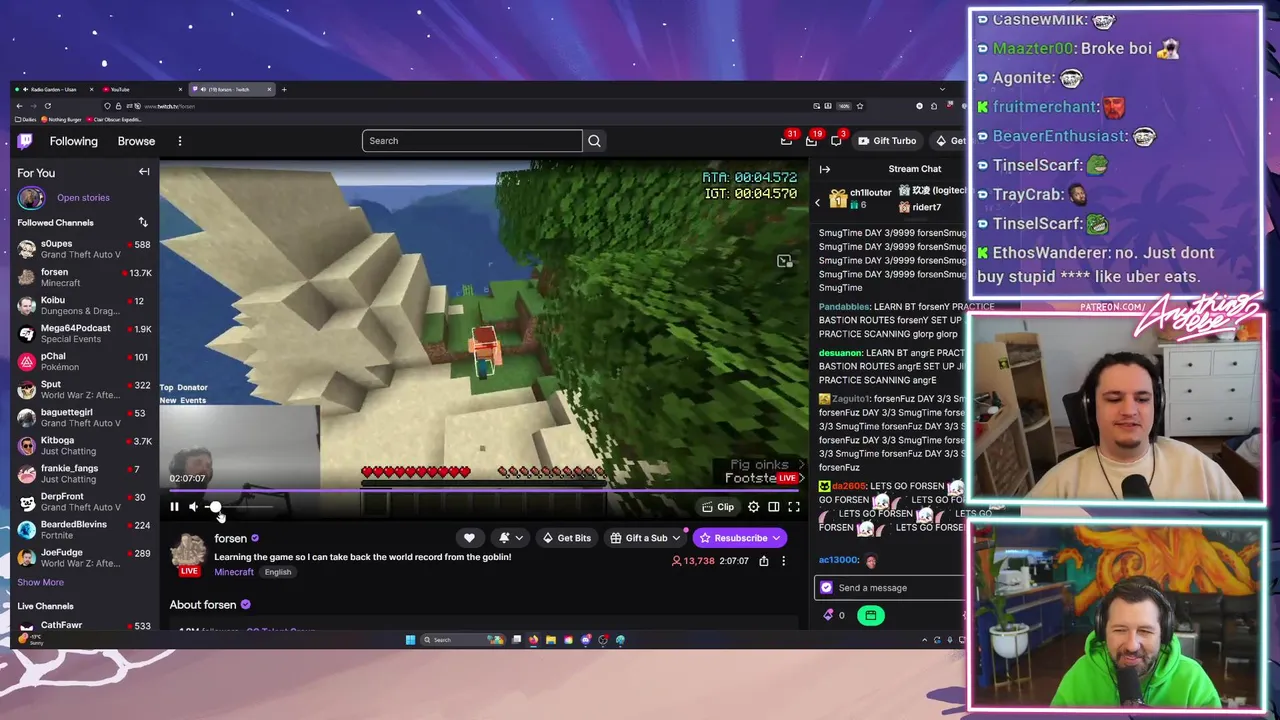Create a clip with the Clip button

click(718, 507)
